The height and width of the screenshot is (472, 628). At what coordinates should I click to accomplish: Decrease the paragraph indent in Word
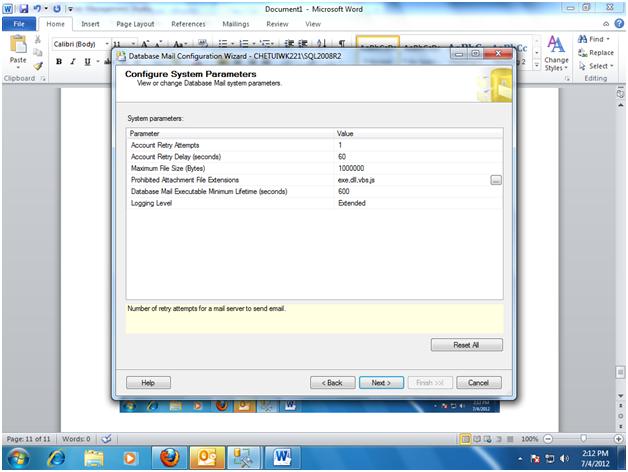[x=289, y=43]
